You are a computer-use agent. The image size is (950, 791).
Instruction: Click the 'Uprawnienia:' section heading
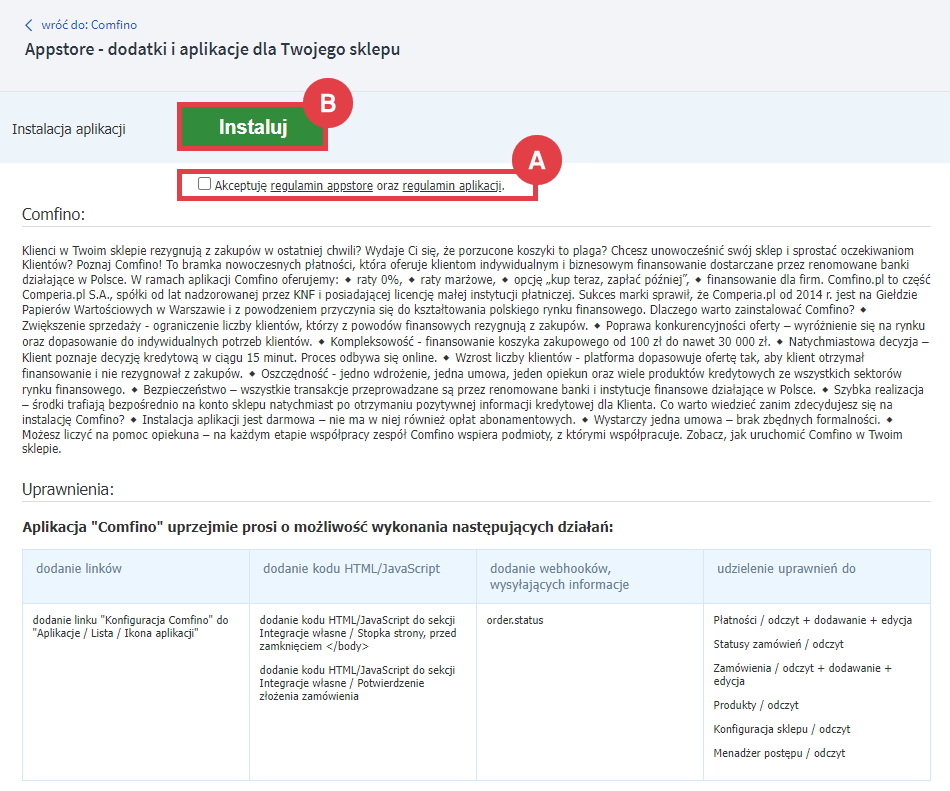tap(68, 490)
